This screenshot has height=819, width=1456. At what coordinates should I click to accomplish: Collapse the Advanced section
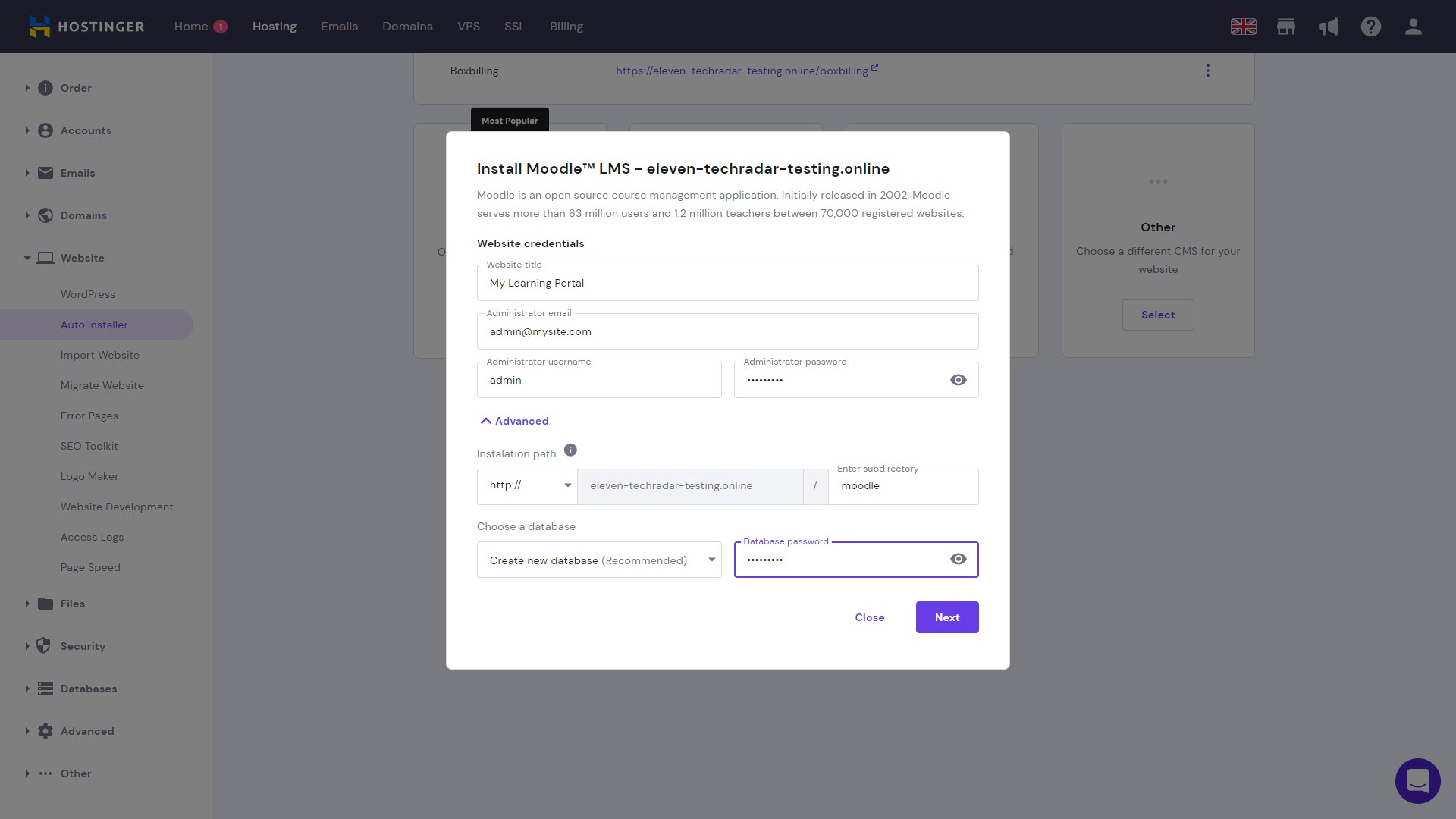point(513,421)
